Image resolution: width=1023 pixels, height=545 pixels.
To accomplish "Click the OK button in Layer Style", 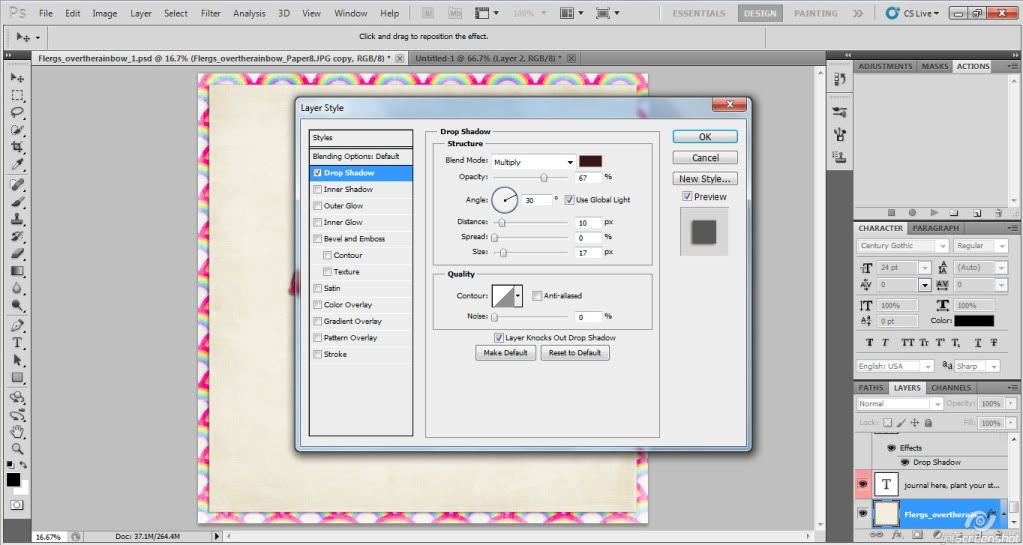I will [705, 137].
